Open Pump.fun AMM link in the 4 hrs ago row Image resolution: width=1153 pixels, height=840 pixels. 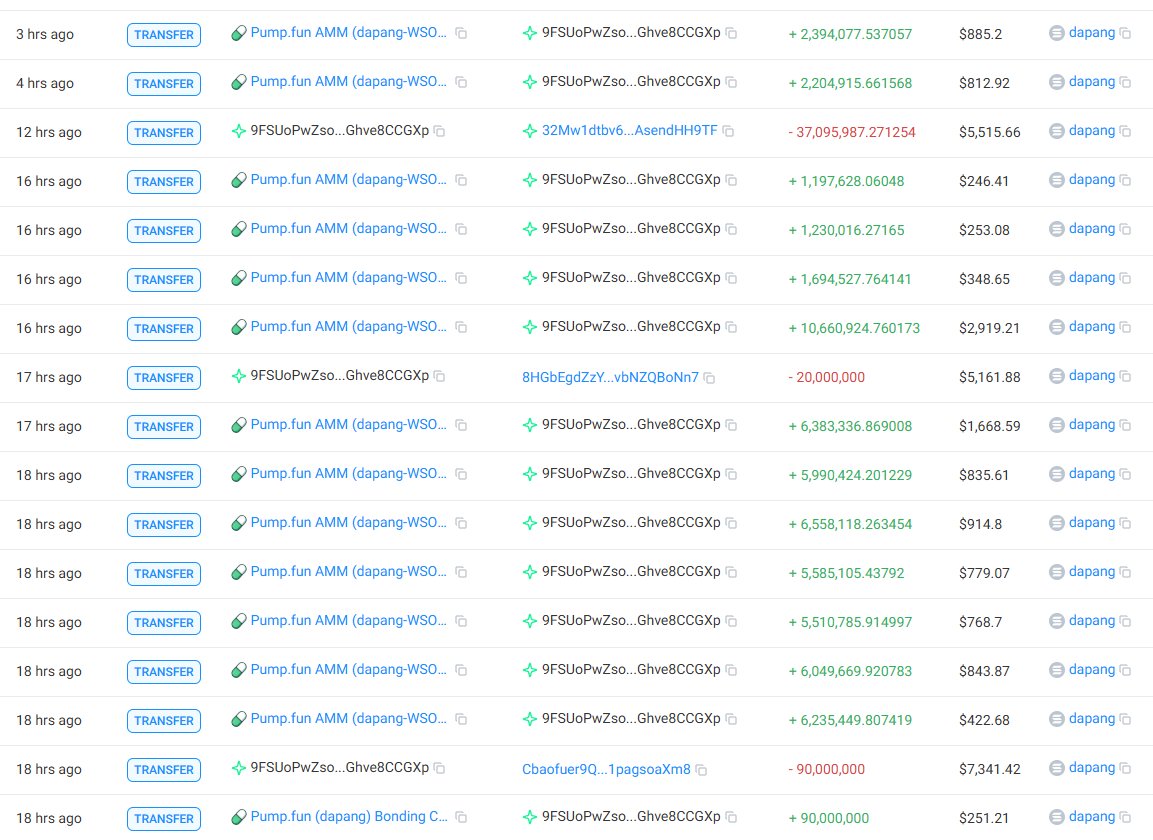(x=349, y=82)
